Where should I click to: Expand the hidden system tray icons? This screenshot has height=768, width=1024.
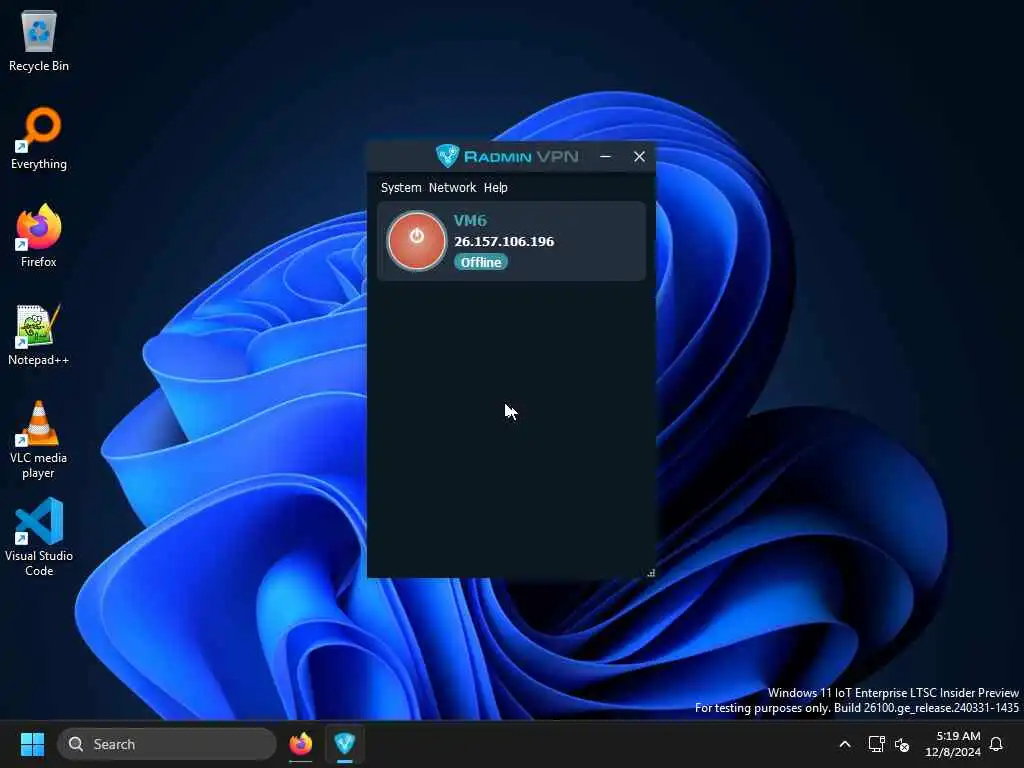(844, 744)
